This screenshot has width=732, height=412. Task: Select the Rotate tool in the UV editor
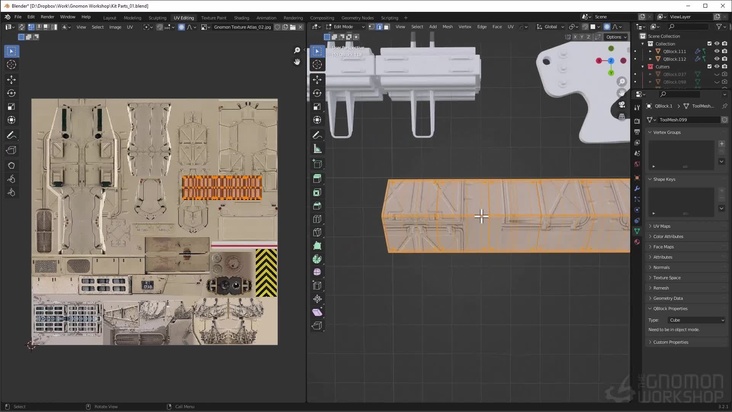pyautogui.click(x=12, y=93)
